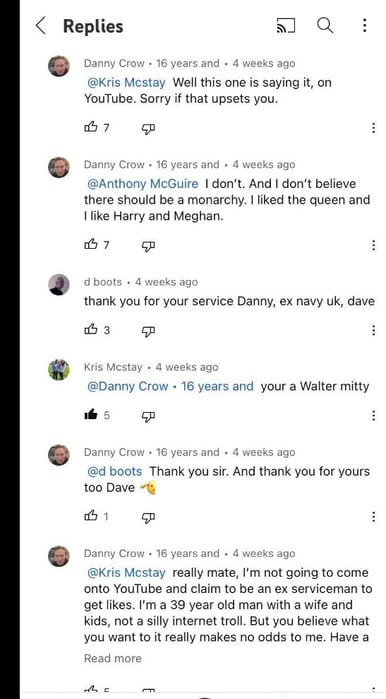Unlike Kris Mcstay's Walter mitty comment
Screen dimensions: 386x699
[90, 415]
